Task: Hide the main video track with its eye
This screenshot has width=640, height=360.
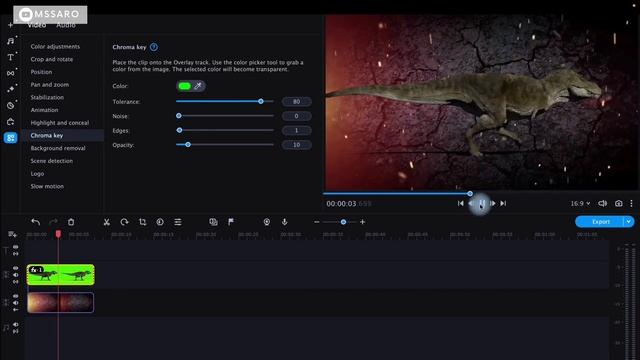Action: click(16, 296)
